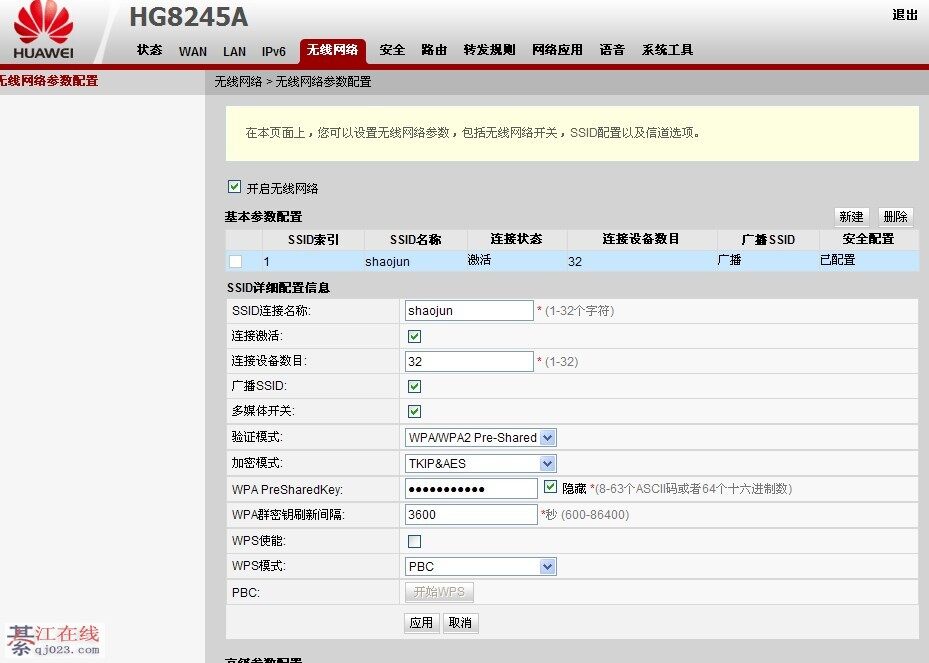Open the WPS模式 PBC dropdown

click(480, 566)
